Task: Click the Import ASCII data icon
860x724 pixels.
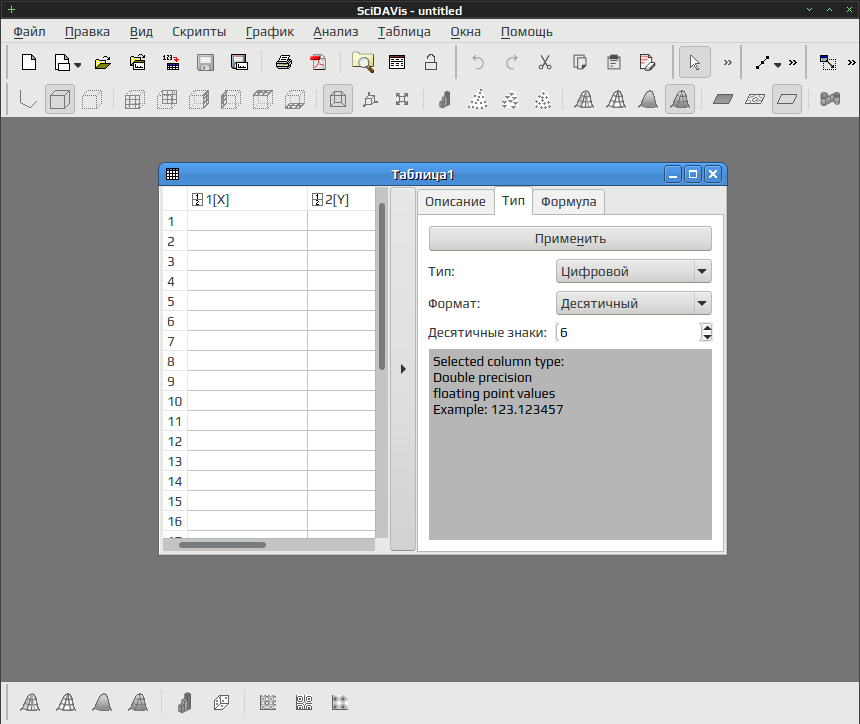Action: click(171, 63)
